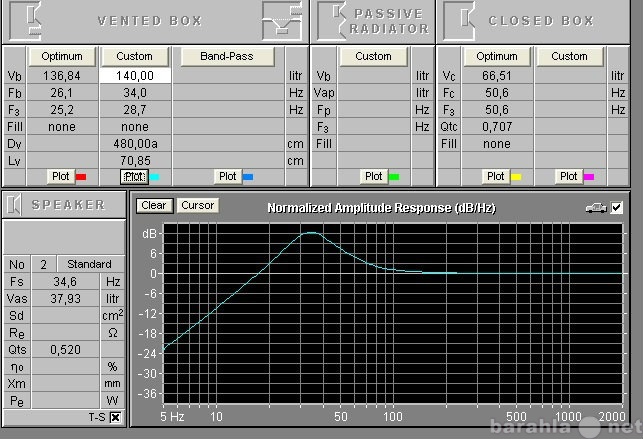Click the custom Dv value 480,00a
The height and width of the screenshot is (439, 643).
[135, 144]
